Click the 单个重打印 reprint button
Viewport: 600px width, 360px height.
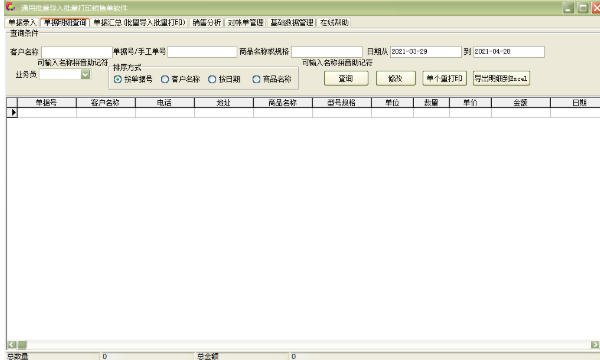click(444, 78)
